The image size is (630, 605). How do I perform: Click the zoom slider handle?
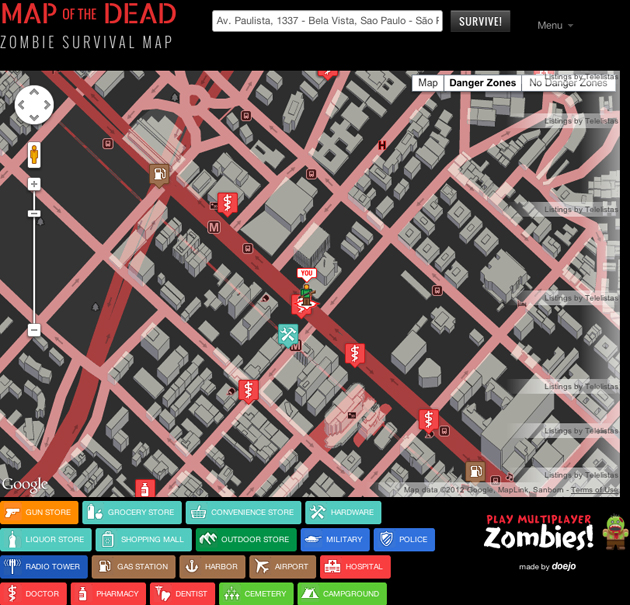pos(34,213)
